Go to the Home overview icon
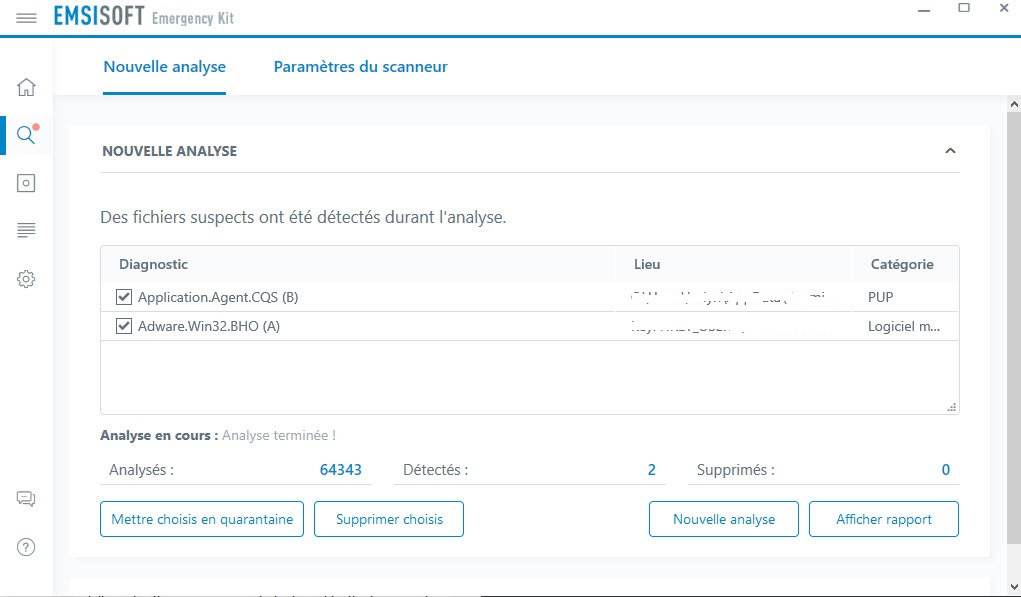 click(x=26, y=87)
